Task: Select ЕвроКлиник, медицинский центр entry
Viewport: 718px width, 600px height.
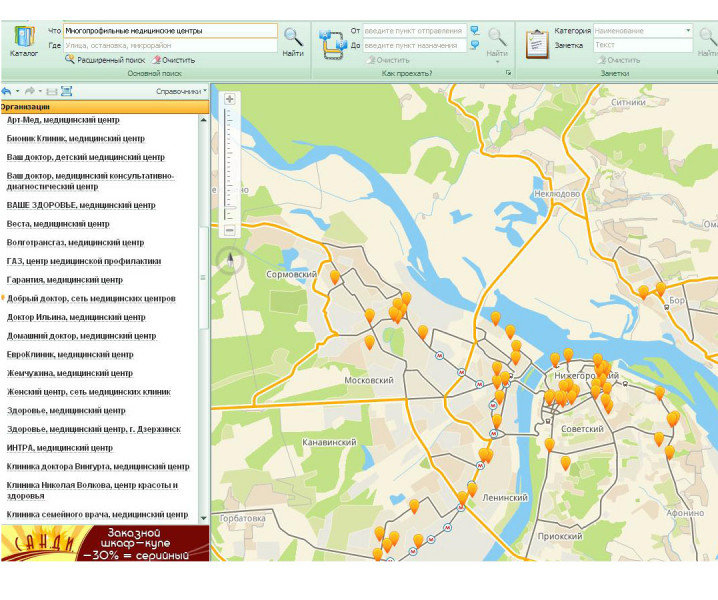Action: coord(70,354)
